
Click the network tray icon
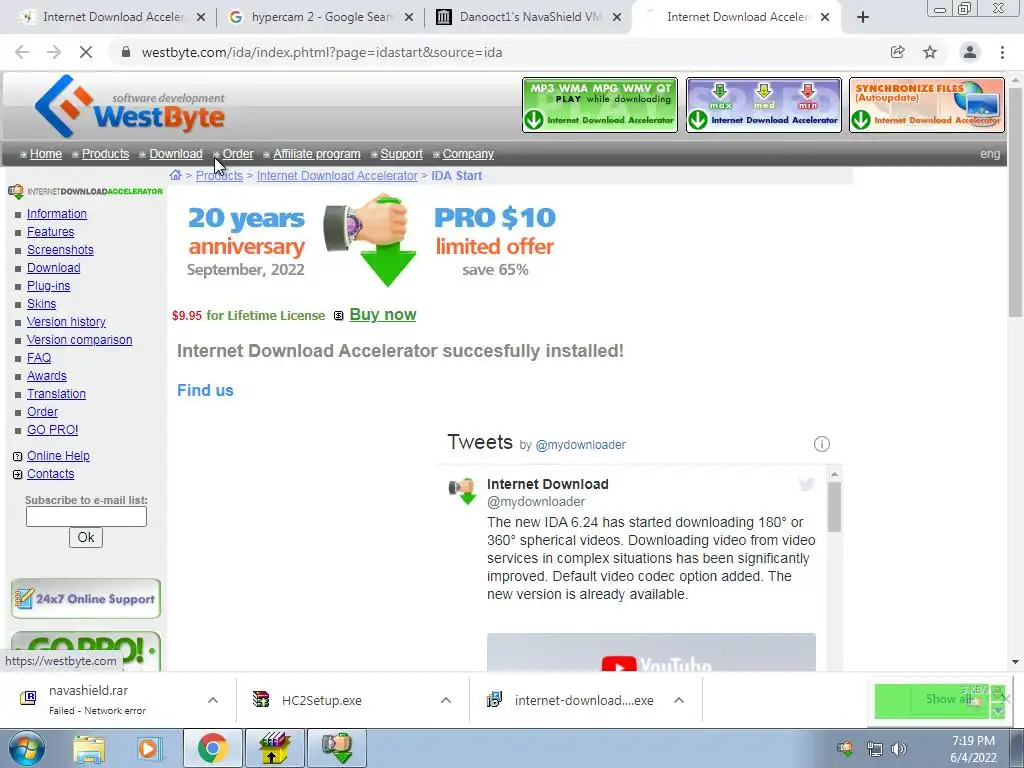point(874,749)
